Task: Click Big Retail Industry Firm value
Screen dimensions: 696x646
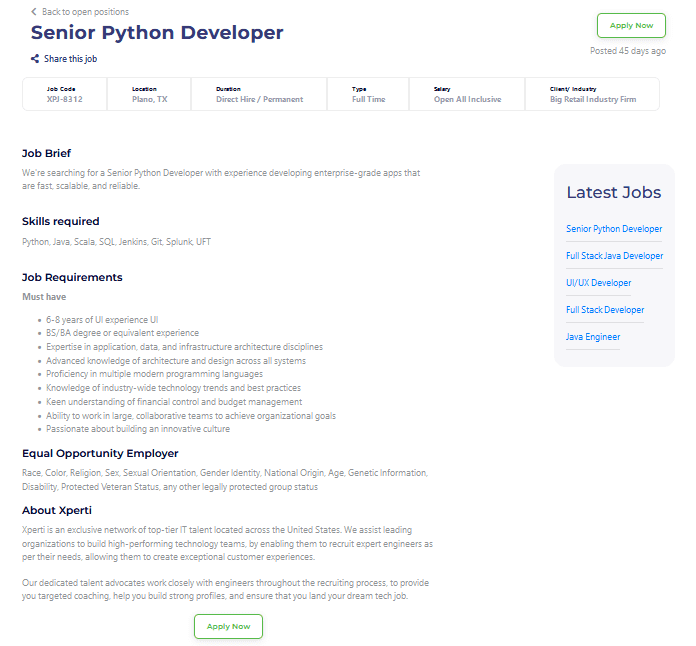Action: 593,99
